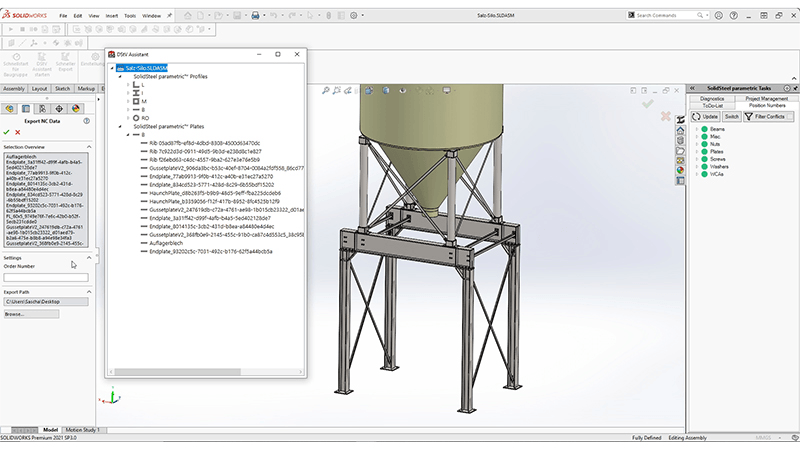Click the Update button in task pane
Image resolution: width=800 pixels, height=450 pixels.
click(707, 117)
